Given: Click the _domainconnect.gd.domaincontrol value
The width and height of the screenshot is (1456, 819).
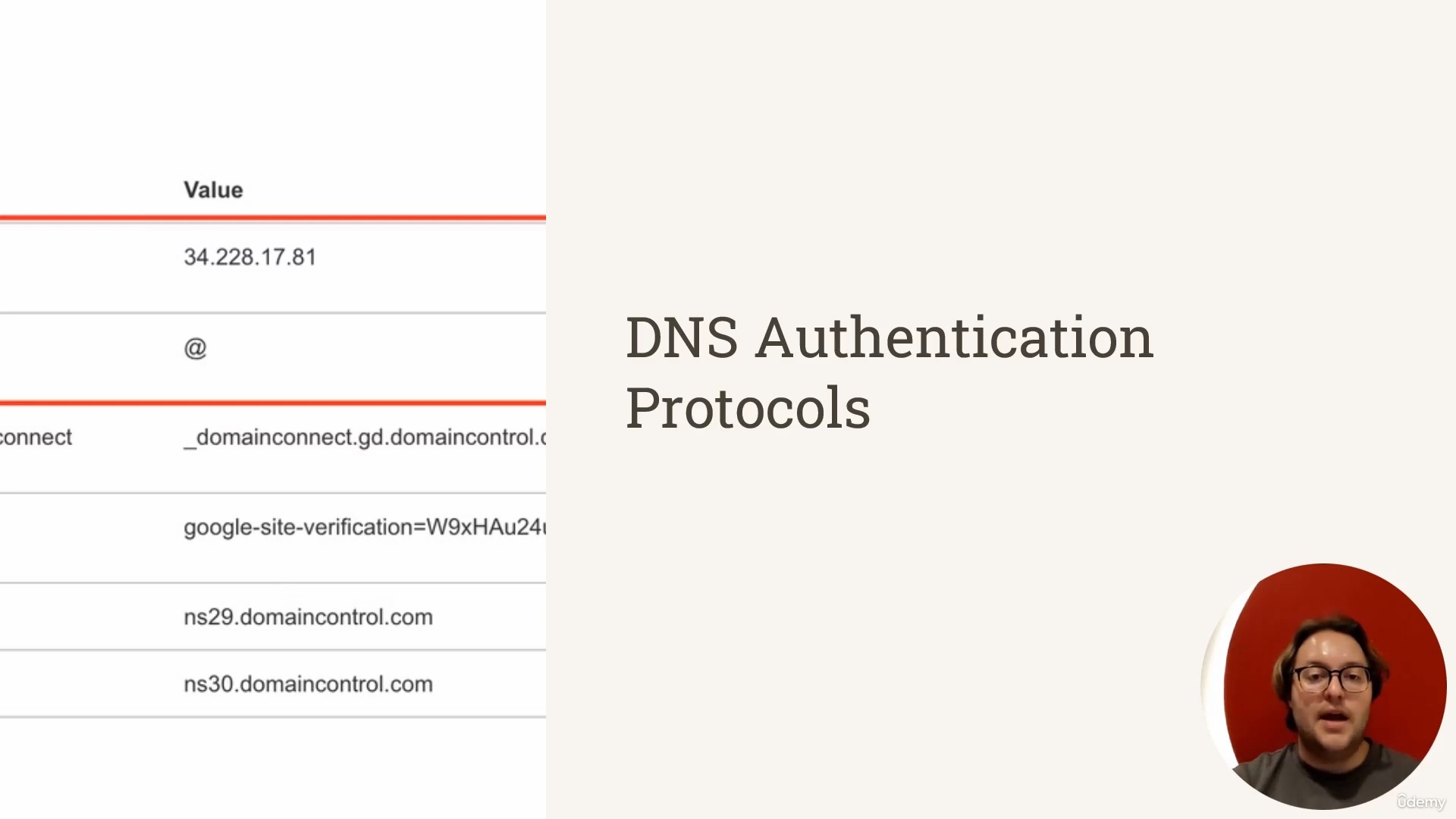Looking at the screenshot, I should pos(365,438).
